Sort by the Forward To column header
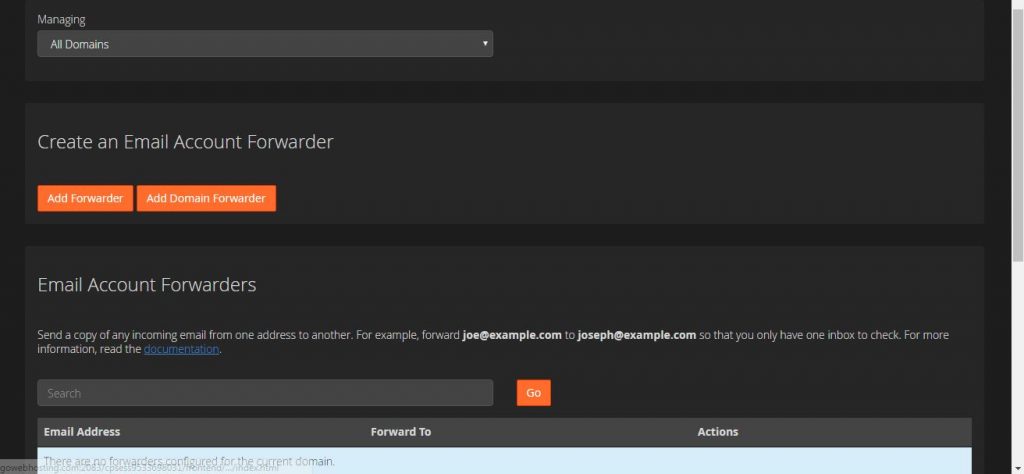Image resolution: width=1024 pixels, height=474 pixels. tap(400, 432)
